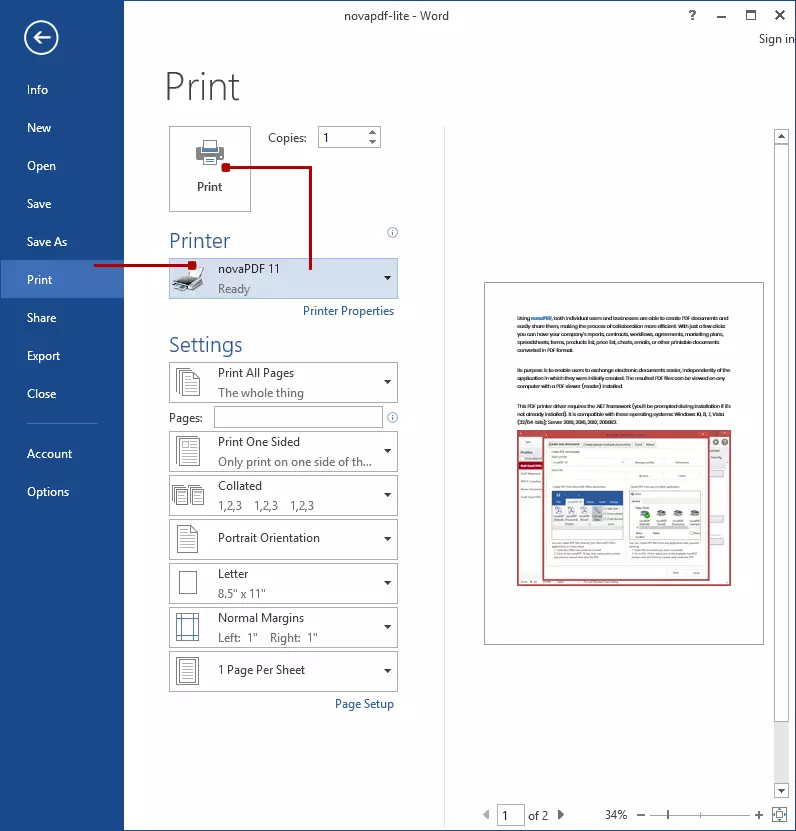Image resolution: width=796 pixels, height=831 pixels.
Task: Go to next preview page arrow
Action: [x=561, y=815]
